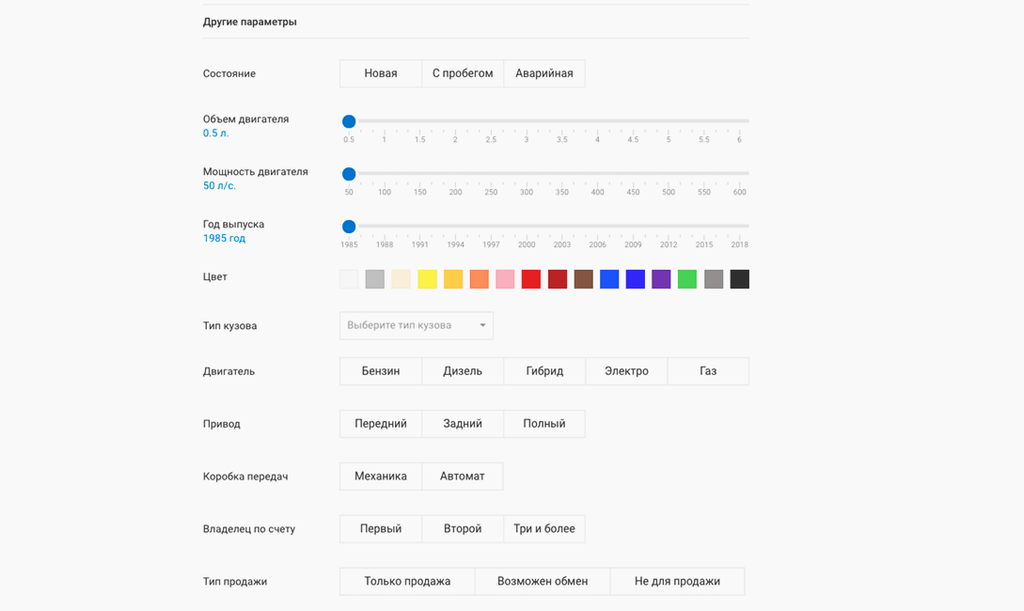Screen dimensions: 1024x611
Task: Choose Возможен обмен sale type
Action: 543,581
